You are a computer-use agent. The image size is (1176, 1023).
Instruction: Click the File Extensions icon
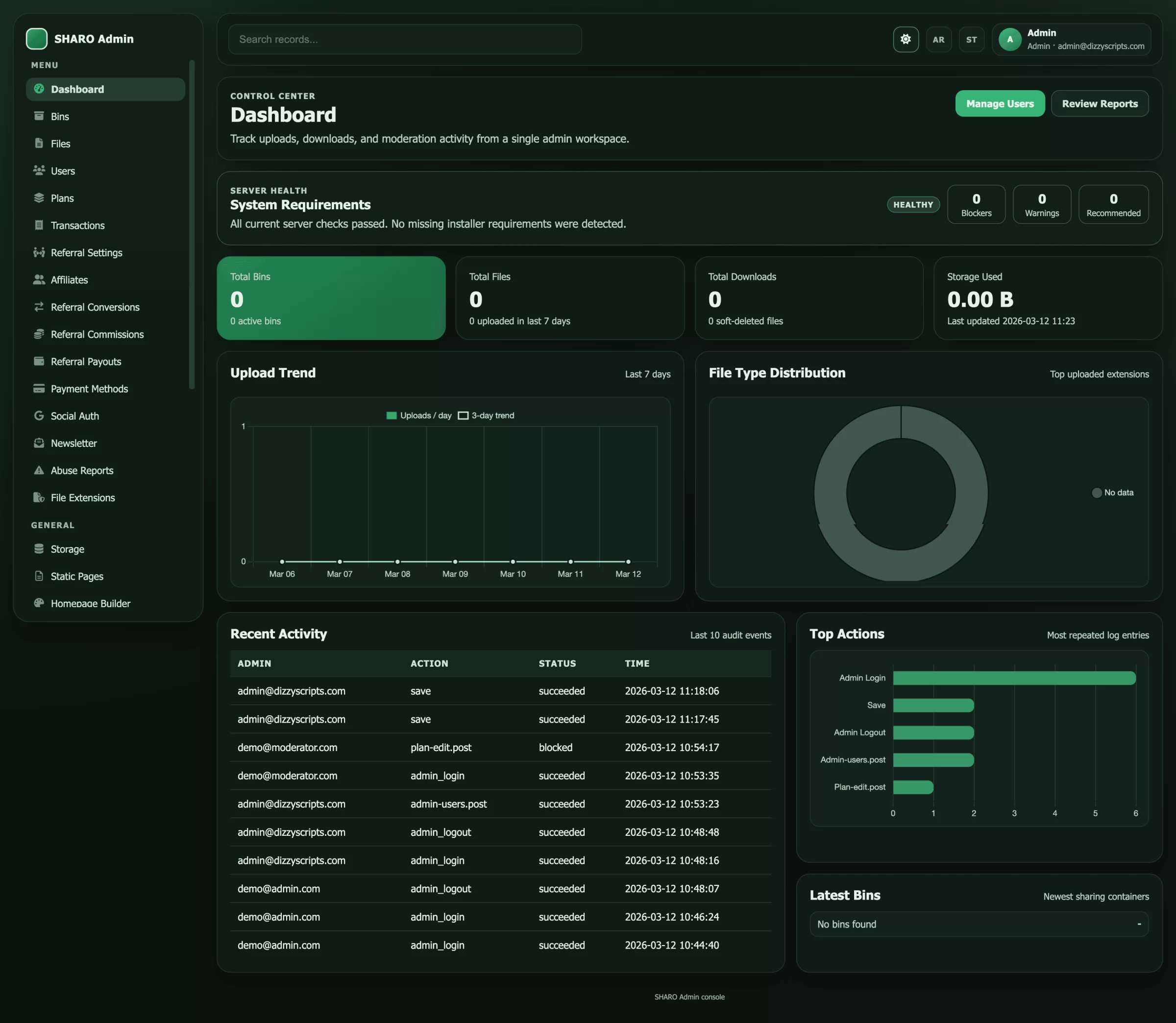coord(39,497)
